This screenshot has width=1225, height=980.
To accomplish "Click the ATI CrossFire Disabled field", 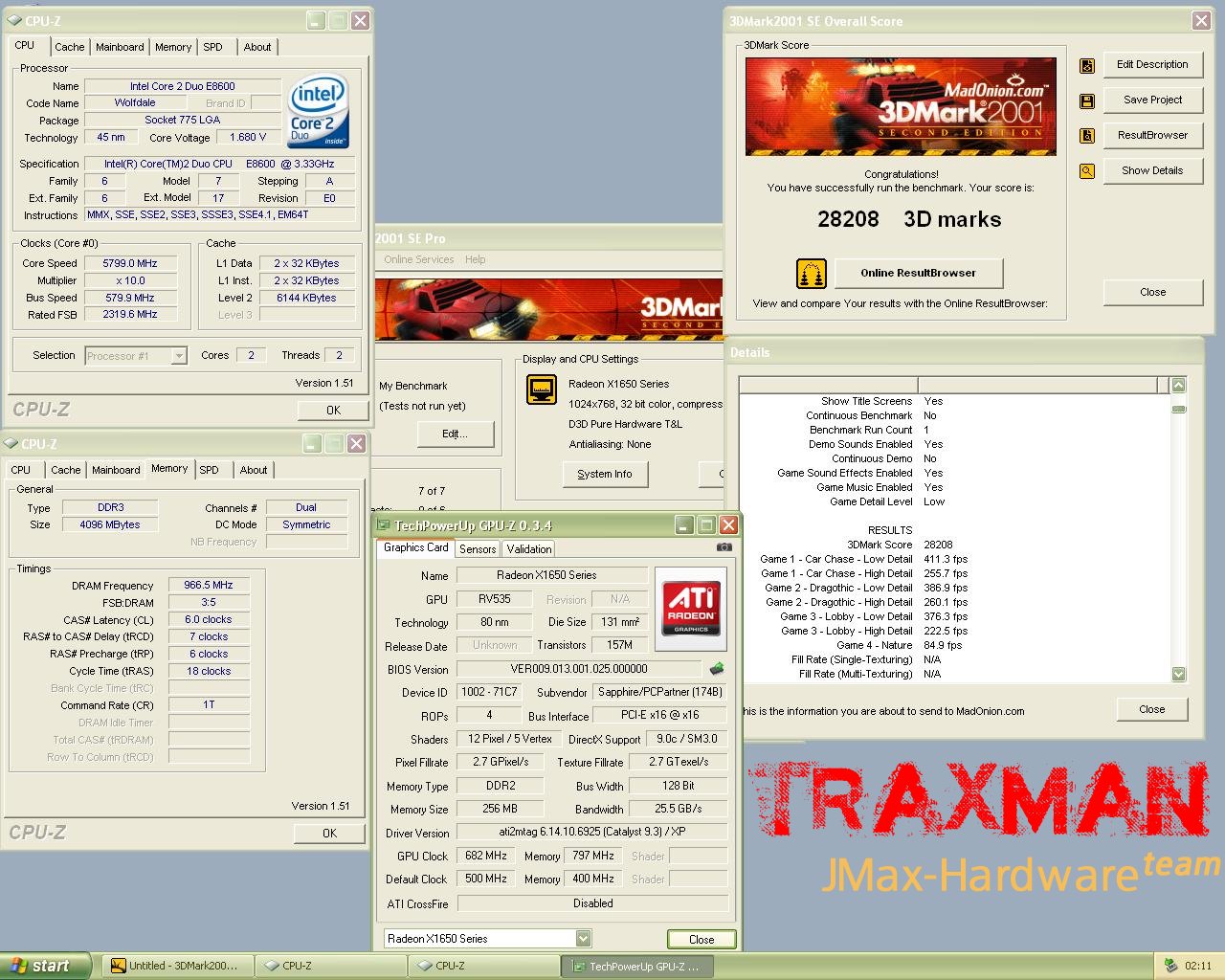I will (592, 903).
